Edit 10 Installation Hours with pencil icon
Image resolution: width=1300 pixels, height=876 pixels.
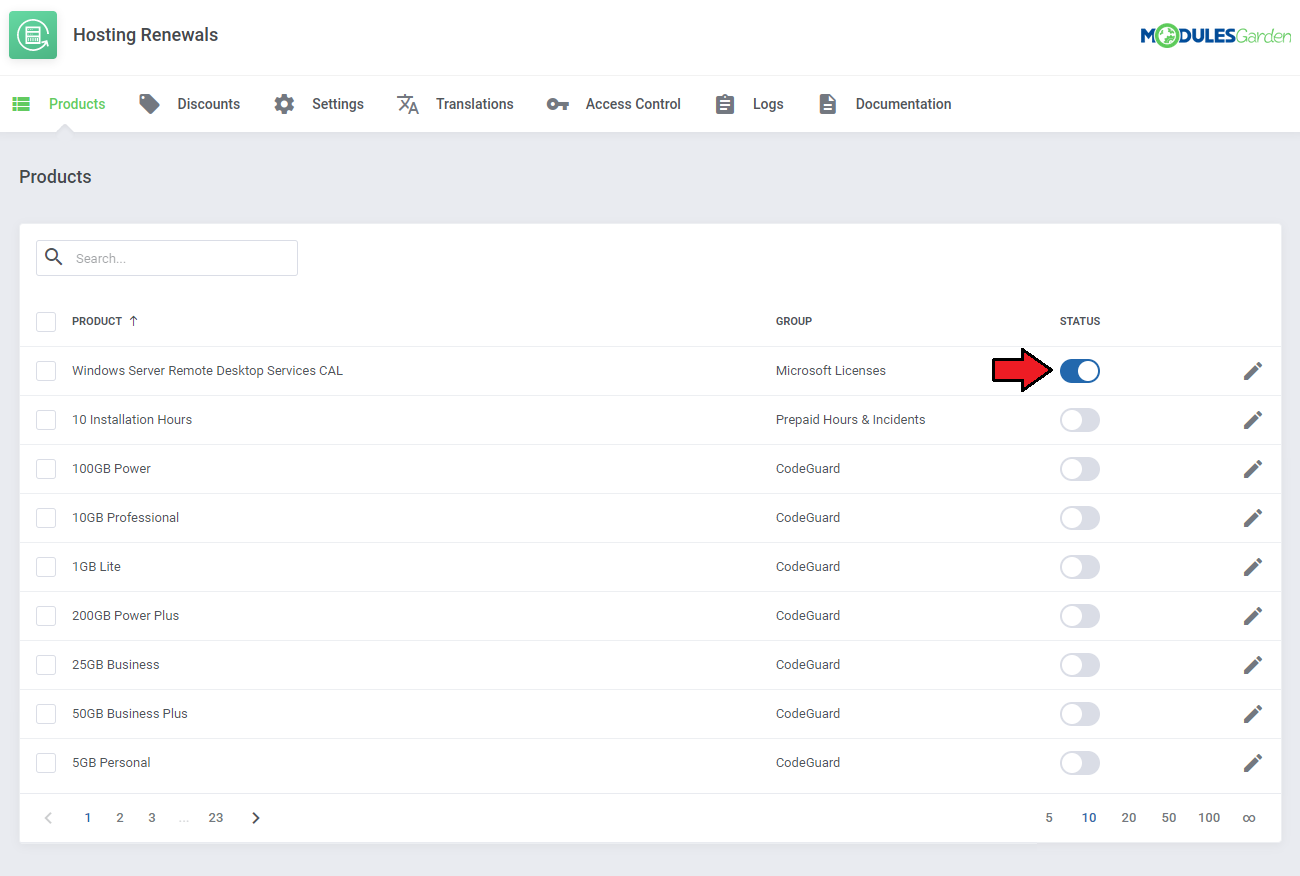[x=1253, y=420]
